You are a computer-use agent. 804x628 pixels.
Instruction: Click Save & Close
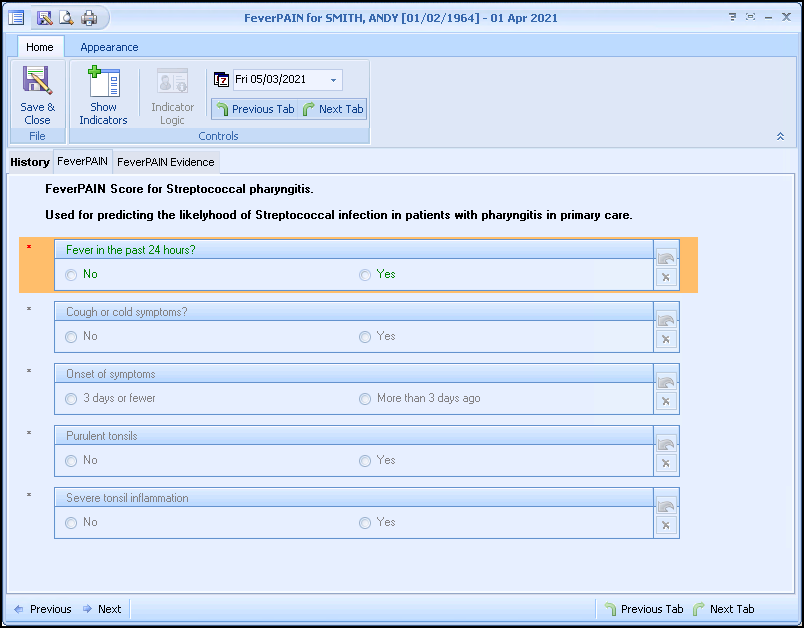(x=37, y=95)
